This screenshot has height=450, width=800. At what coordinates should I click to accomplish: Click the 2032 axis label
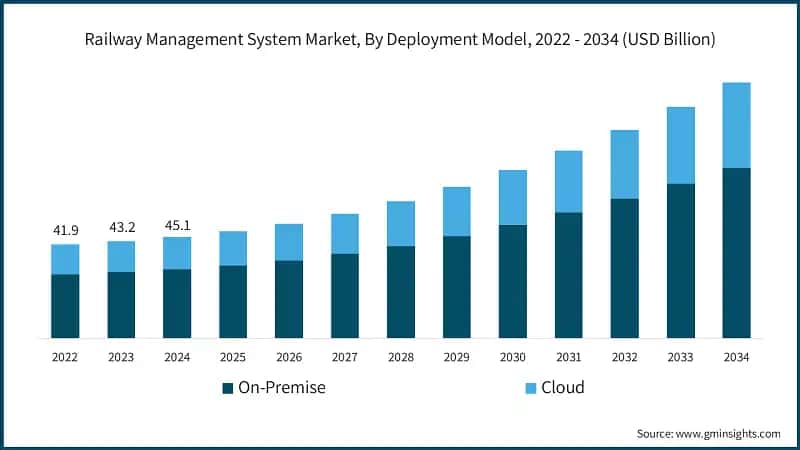(624, 357)
